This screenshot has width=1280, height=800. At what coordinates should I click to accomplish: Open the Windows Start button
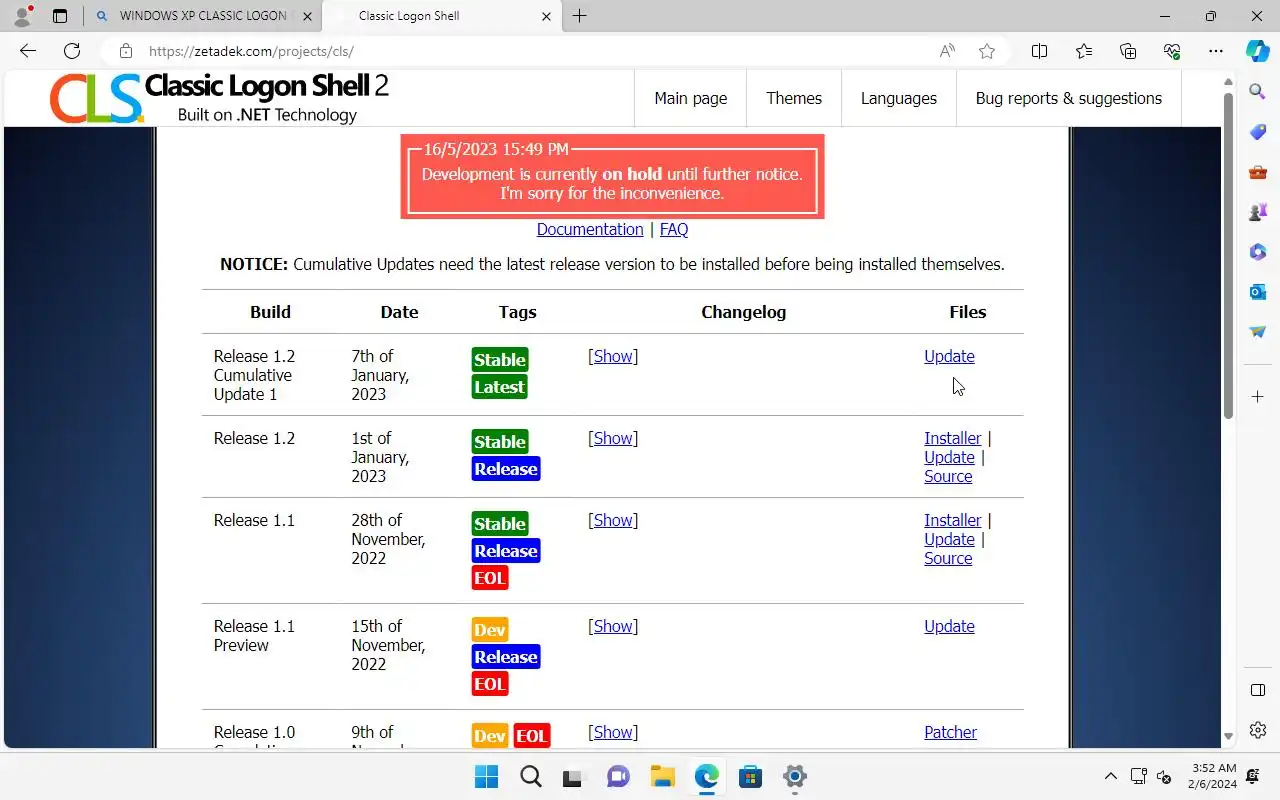tap(486, 776)
